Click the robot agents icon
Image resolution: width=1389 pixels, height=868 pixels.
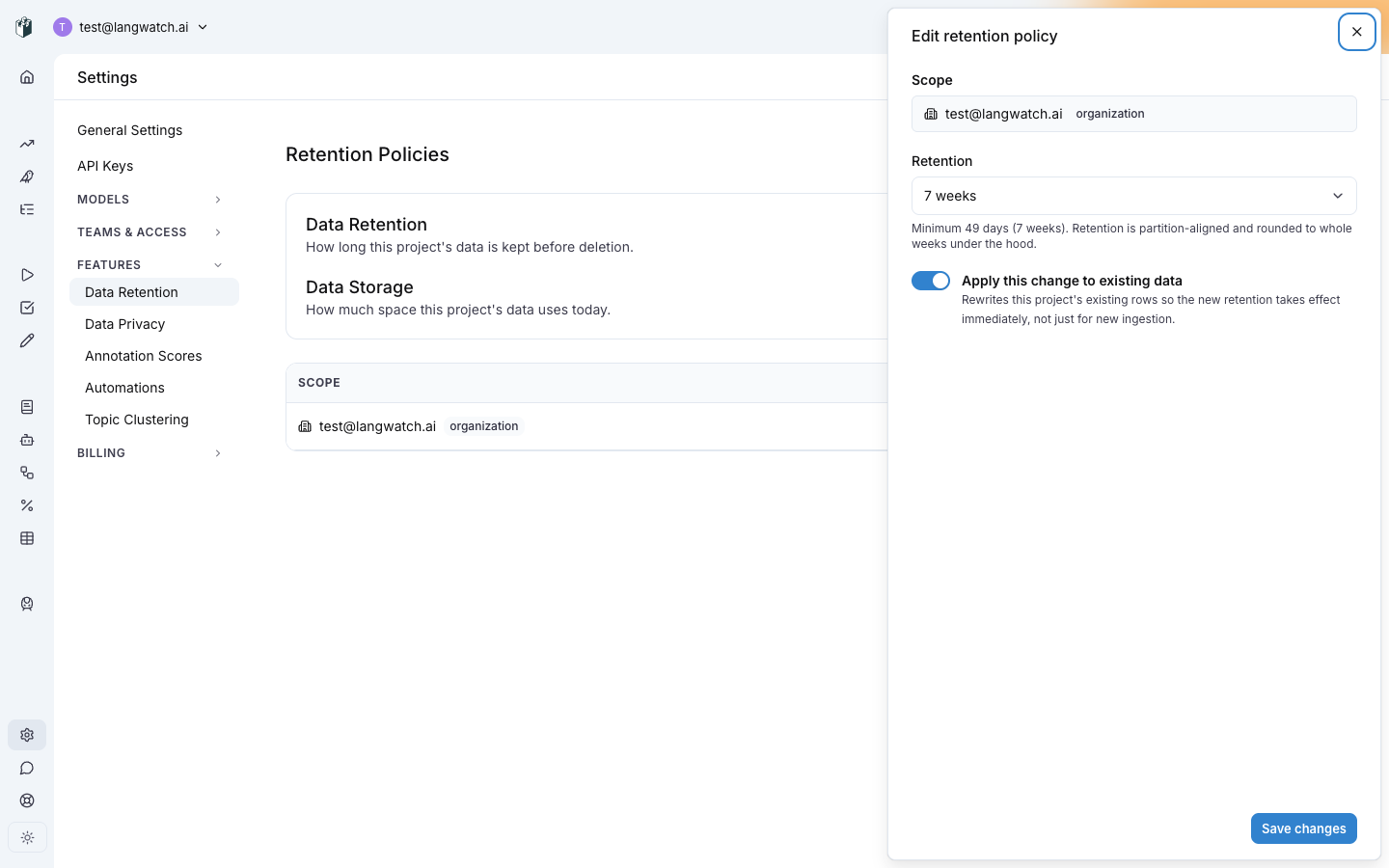[x=27, y=440]
